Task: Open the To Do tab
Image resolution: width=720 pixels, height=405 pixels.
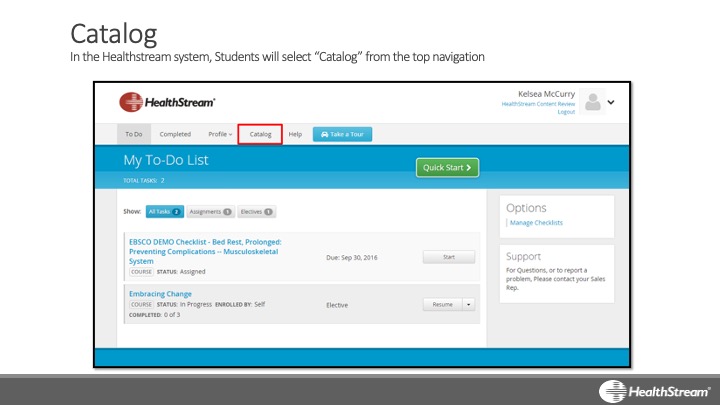Action: (134, 134)
